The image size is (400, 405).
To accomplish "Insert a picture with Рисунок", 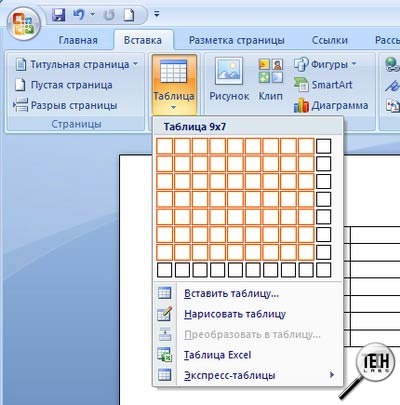I will [x=229, y=80].
